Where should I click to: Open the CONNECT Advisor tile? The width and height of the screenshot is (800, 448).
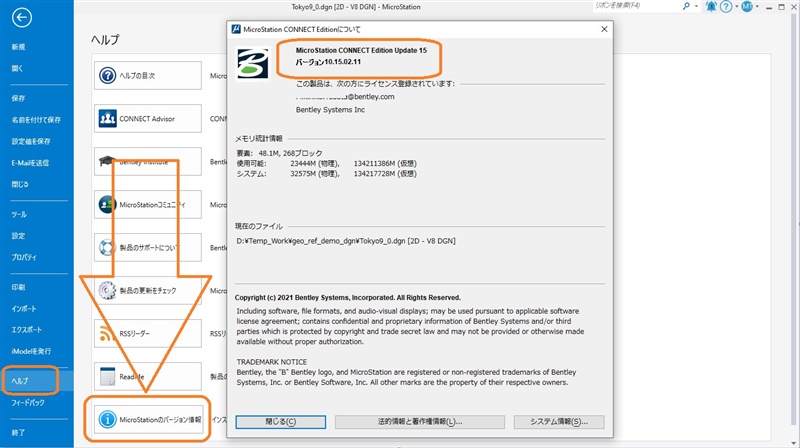coord(148,118)
